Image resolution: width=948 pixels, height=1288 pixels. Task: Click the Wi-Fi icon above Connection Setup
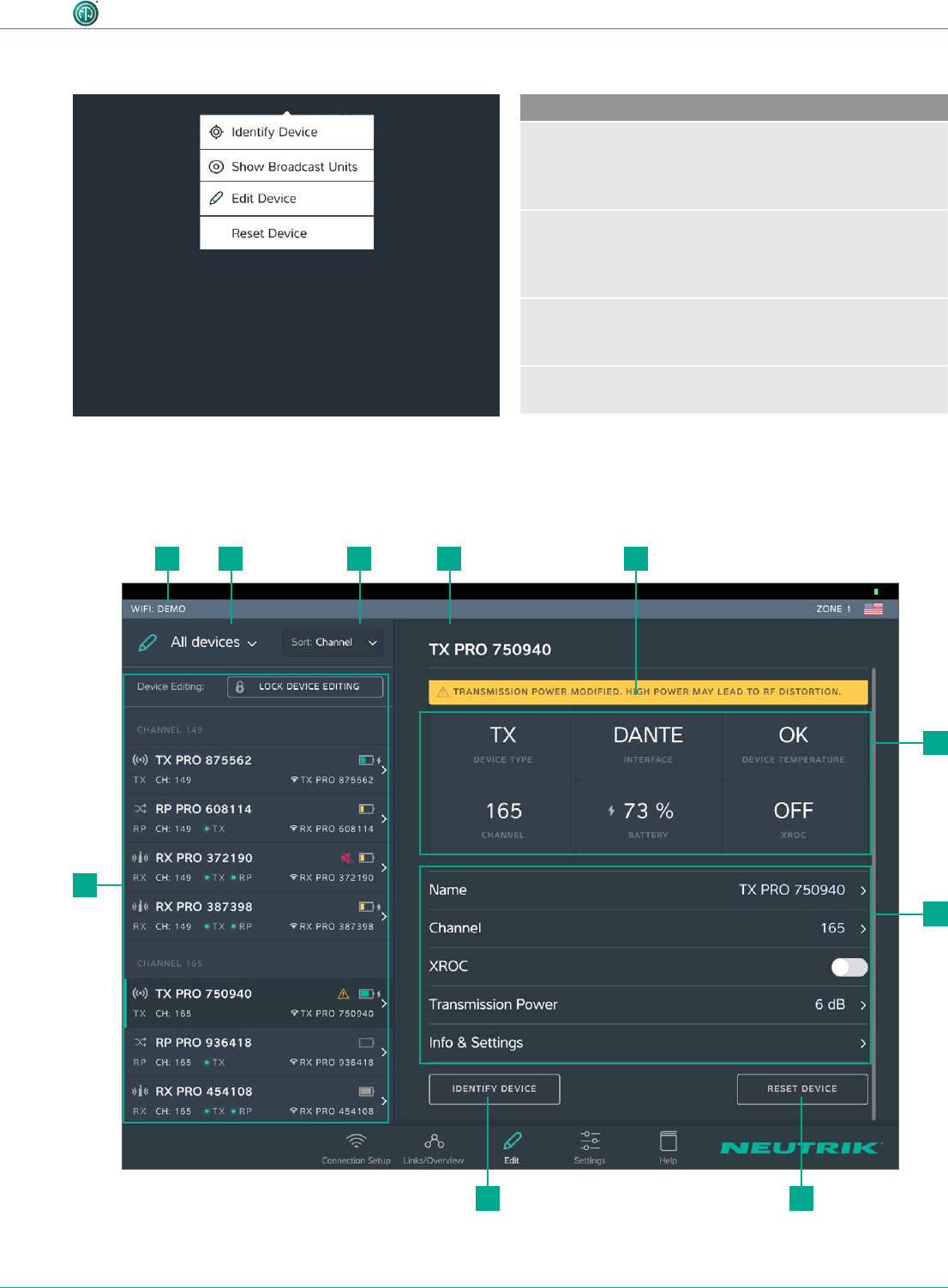pos(356,1141)
